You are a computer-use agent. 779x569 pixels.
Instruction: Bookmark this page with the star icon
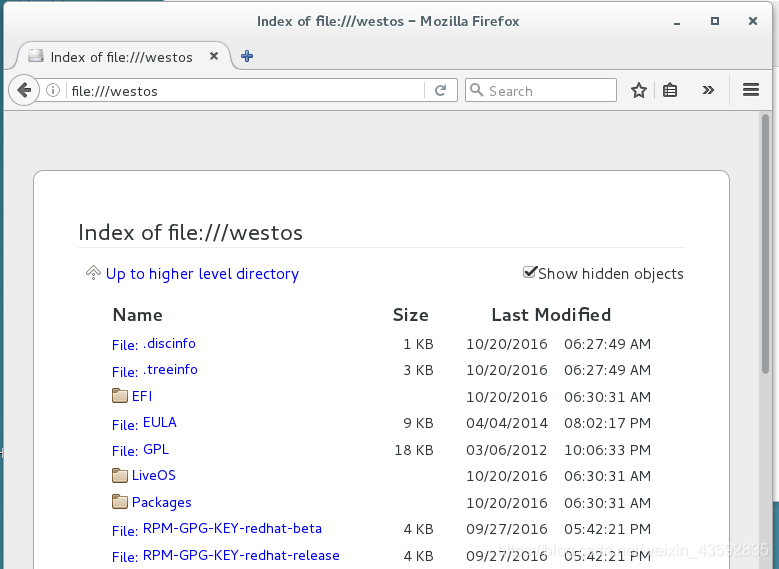[x=639, y=90]
